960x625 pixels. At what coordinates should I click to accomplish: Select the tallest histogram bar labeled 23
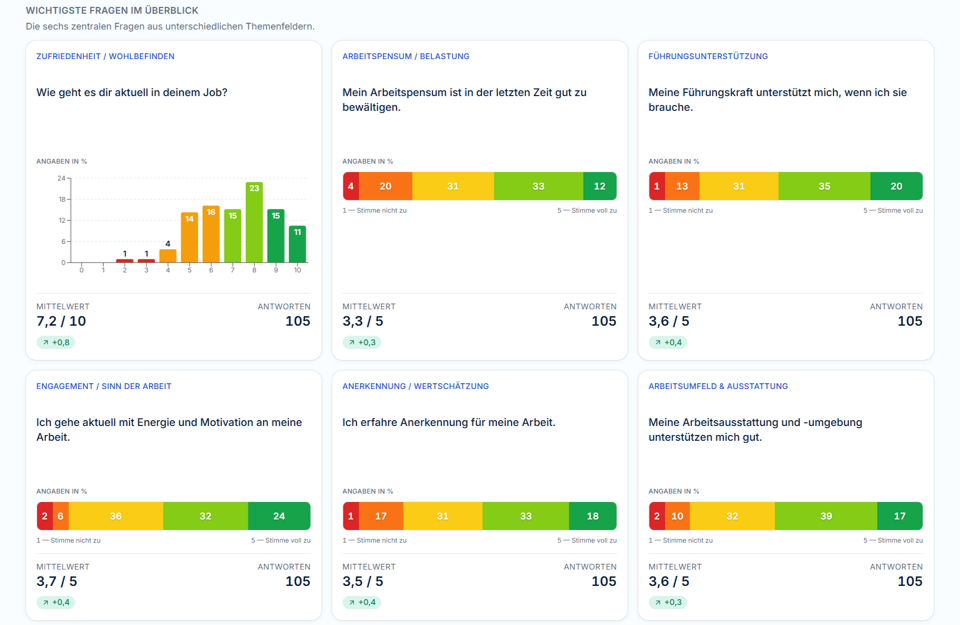click(x=254, y=222)
